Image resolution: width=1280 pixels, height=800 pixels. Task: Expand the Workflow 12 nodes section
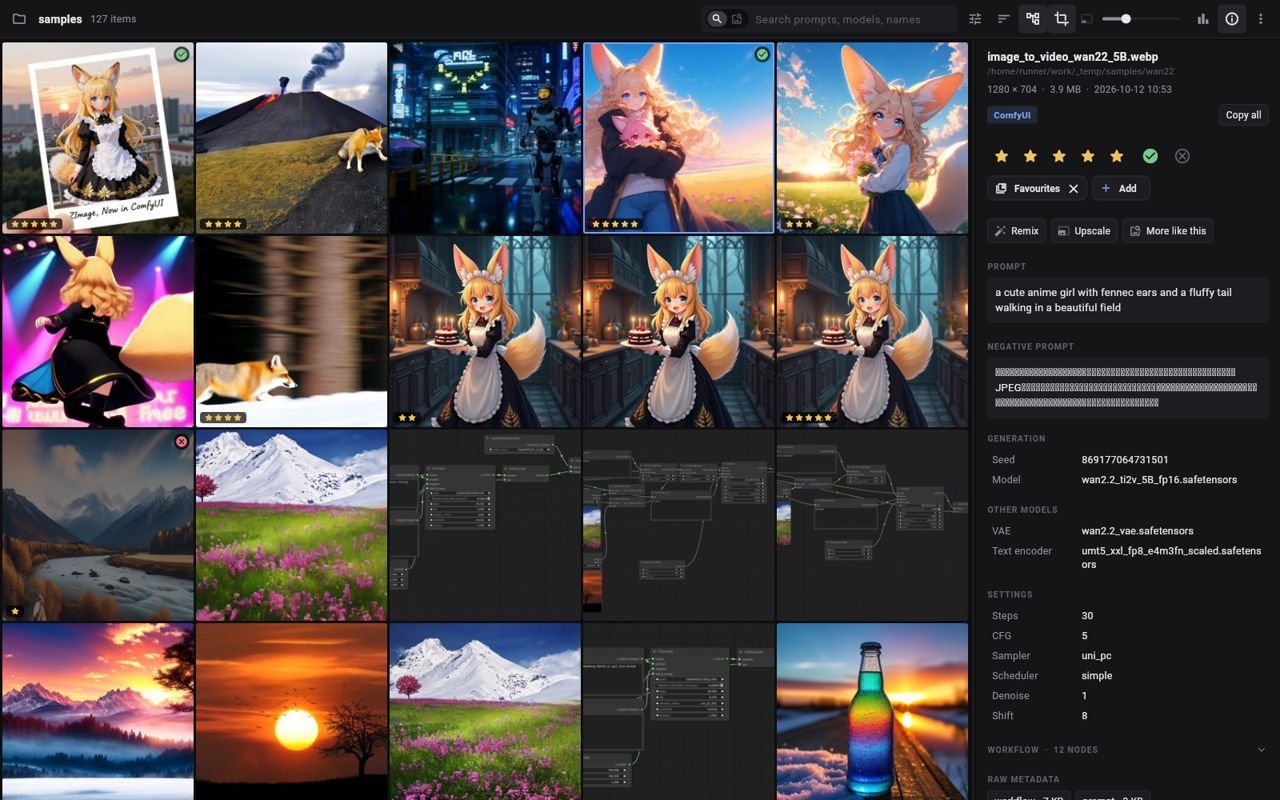tap(1127, 750)
